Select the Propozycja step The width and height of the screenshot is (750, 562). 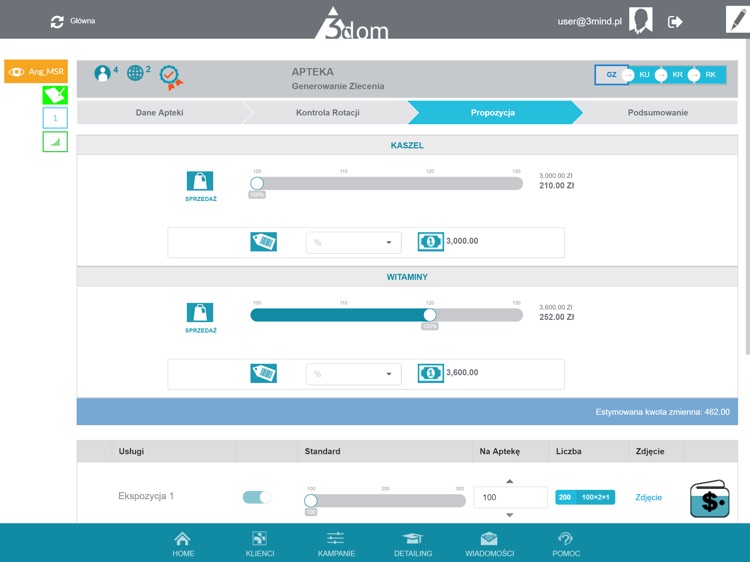(x=493, y=112)
